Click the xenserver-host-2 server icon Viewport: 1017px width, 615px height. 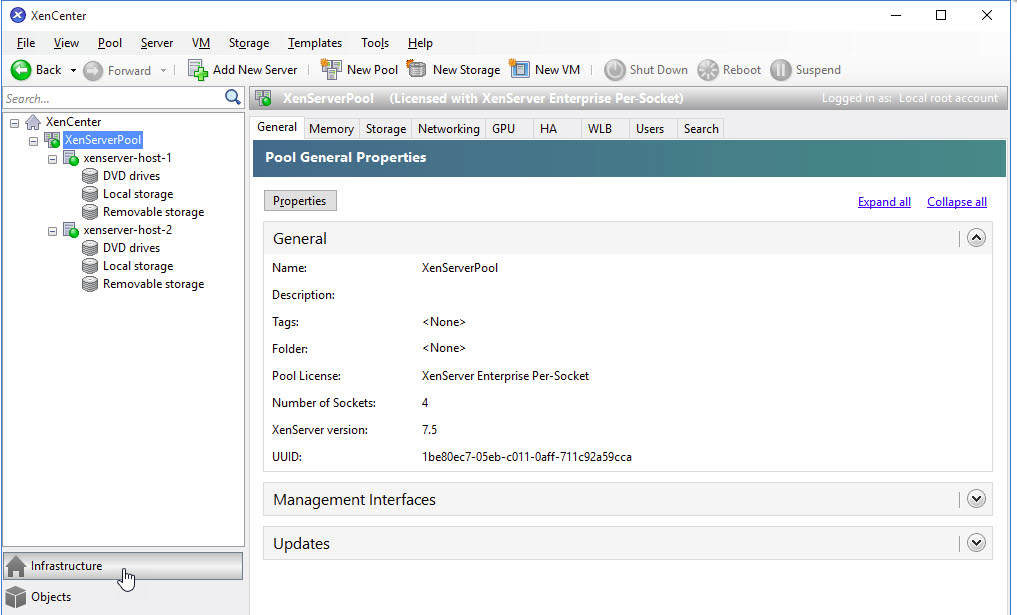(x=71, y=230)
